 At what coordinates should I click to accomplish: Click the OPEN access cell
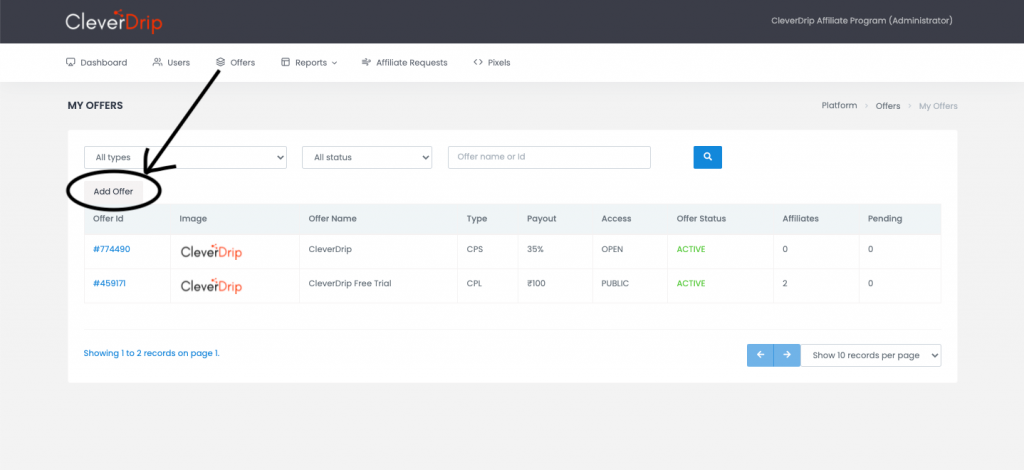(612, 249)
